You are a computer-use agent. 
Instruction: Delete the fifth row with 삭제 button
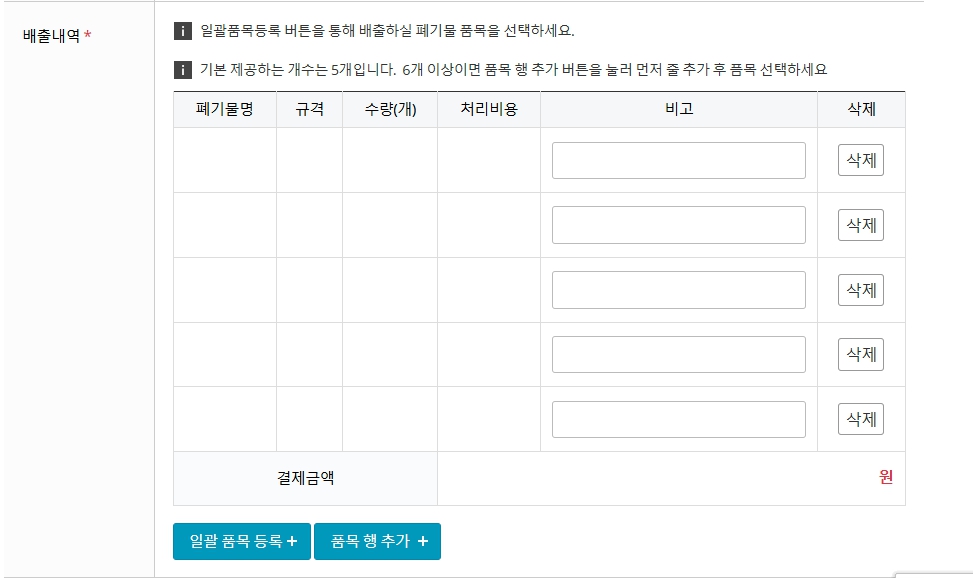861,419
